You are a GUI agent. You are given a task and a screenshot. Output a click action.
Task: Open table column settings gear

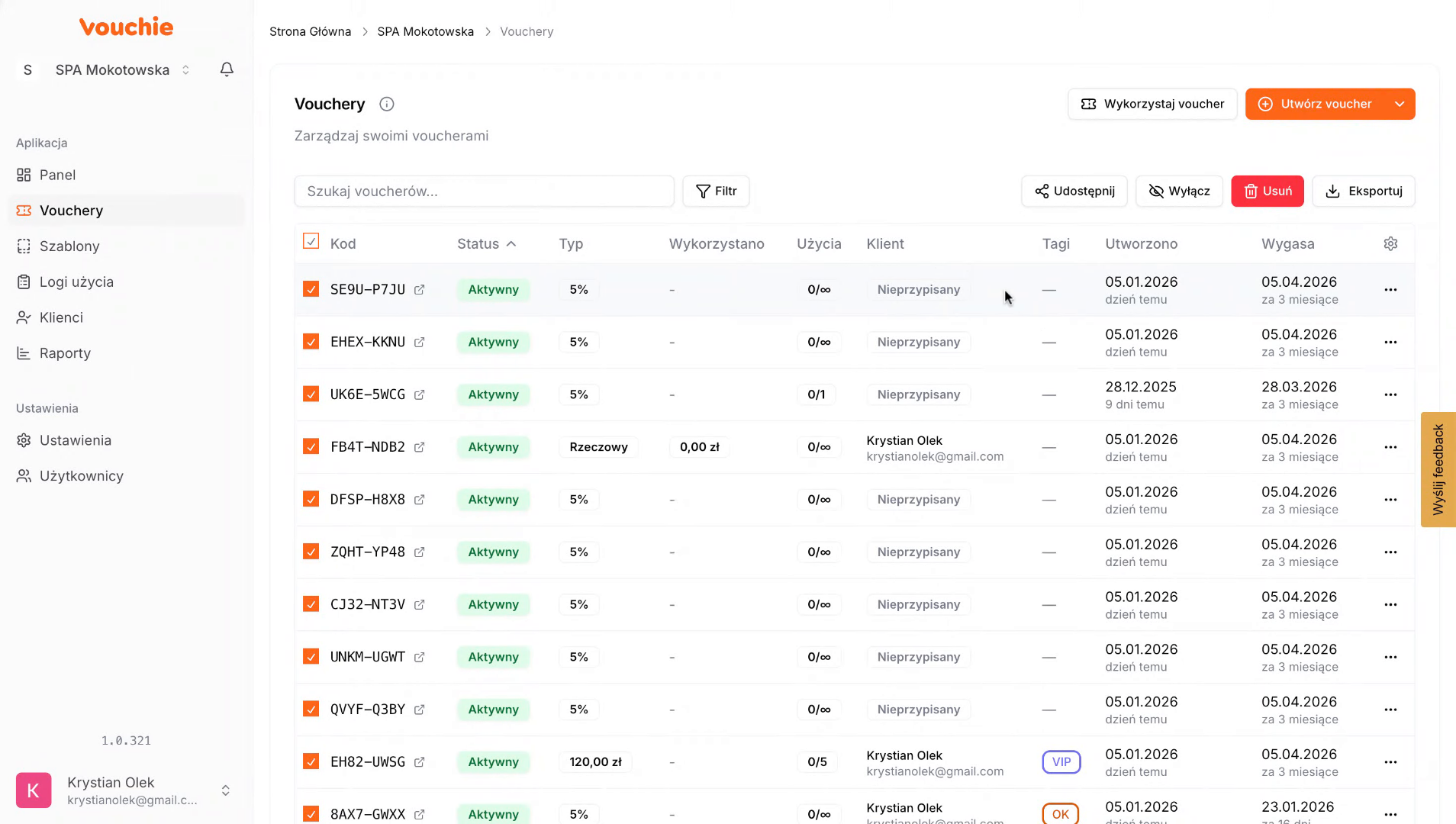[x=1390, y=243]
